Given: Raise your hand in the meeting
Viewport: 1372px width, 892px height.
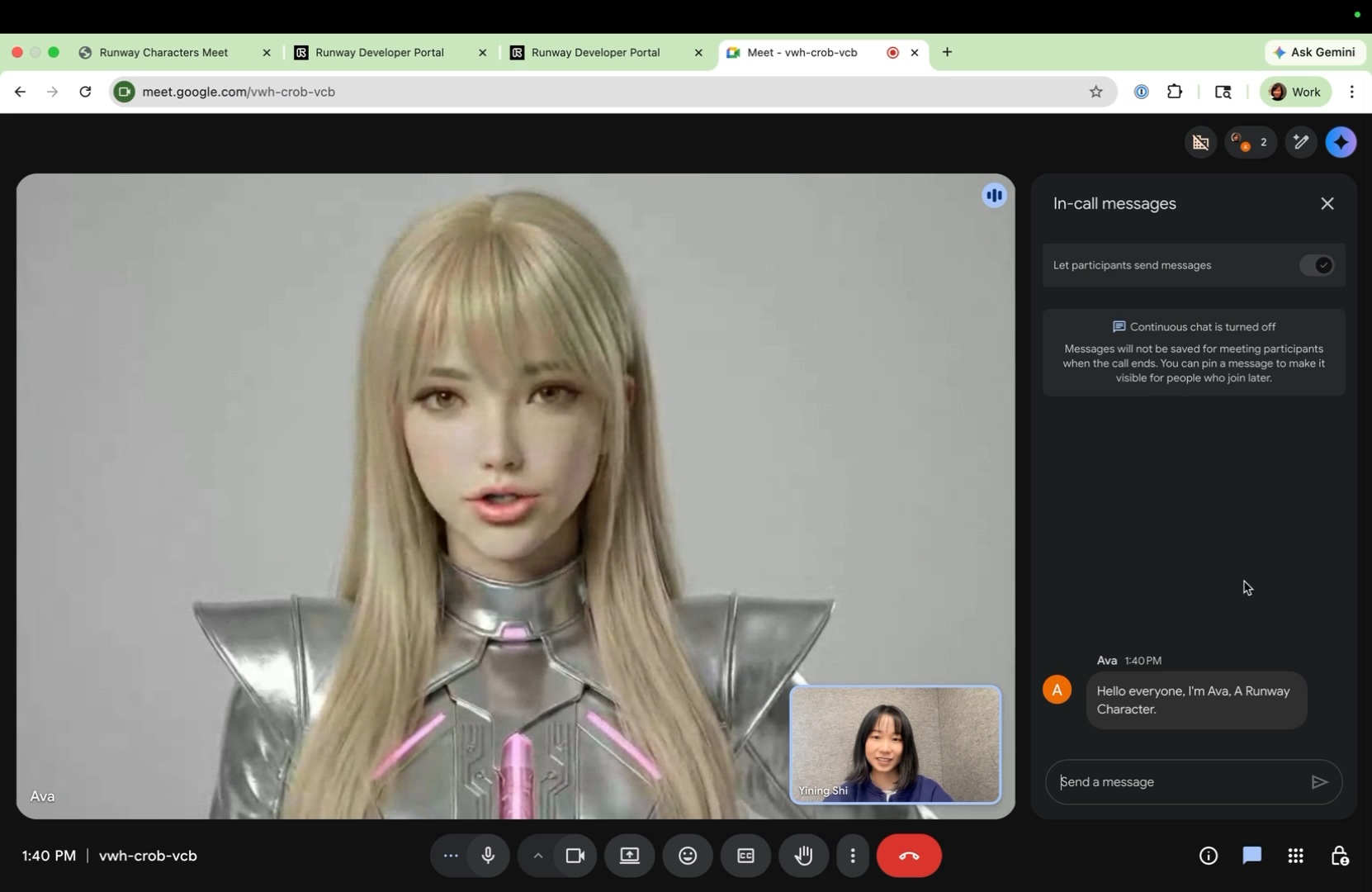Looking at the screenshot, I should coord(802,856).
